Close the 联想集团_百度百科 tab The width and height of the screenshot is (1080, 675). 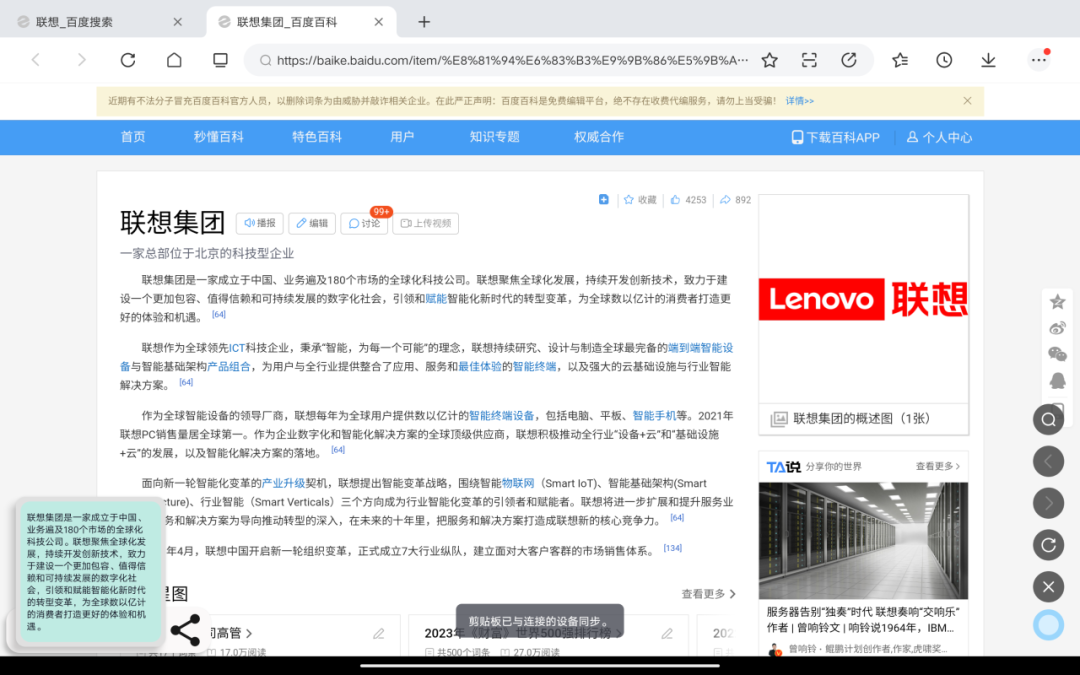379,22
